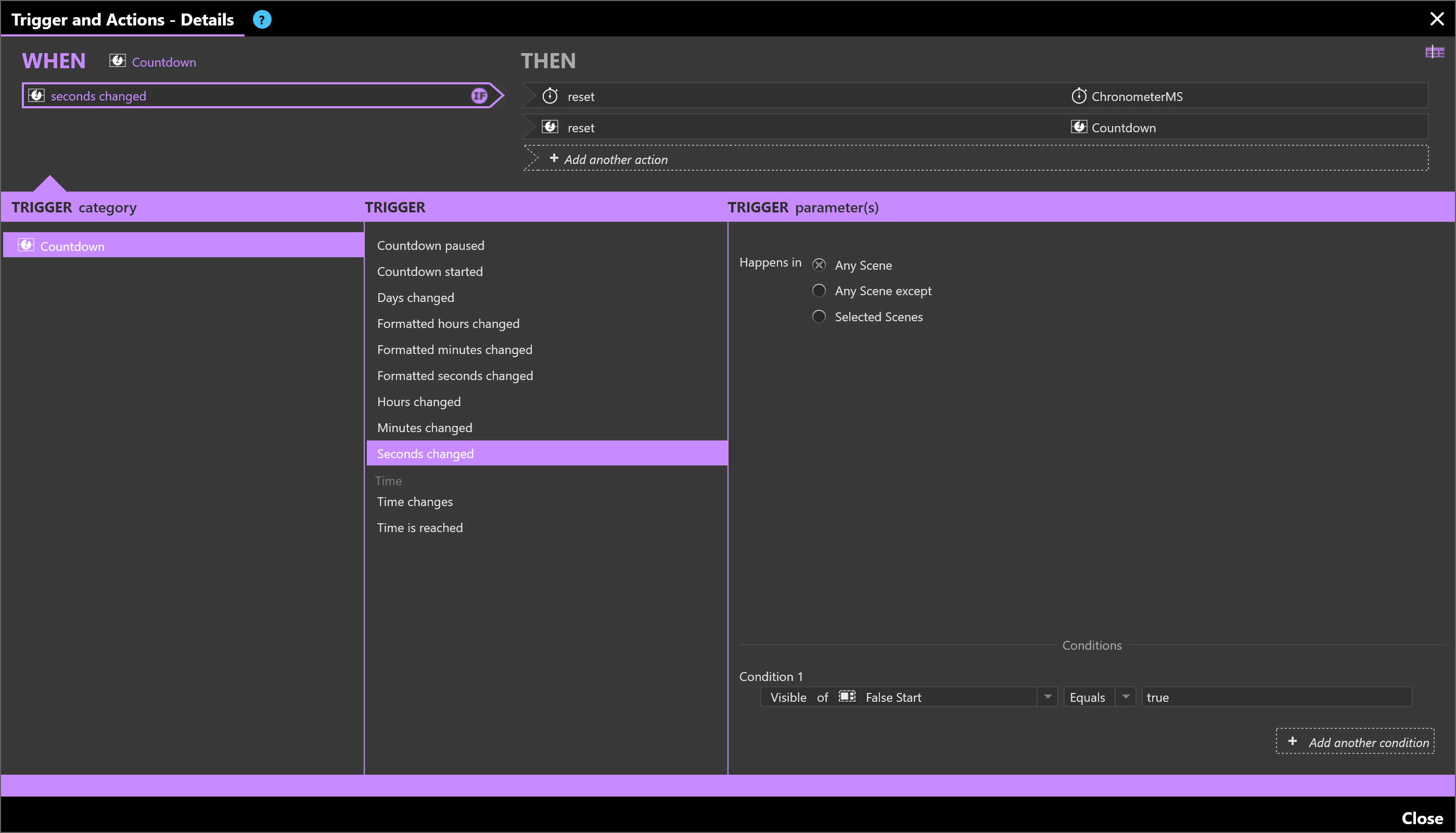This screenshot has height=833, width=1456.
Task: Click the Close button at bottom right
Action: click(1422, 818)
